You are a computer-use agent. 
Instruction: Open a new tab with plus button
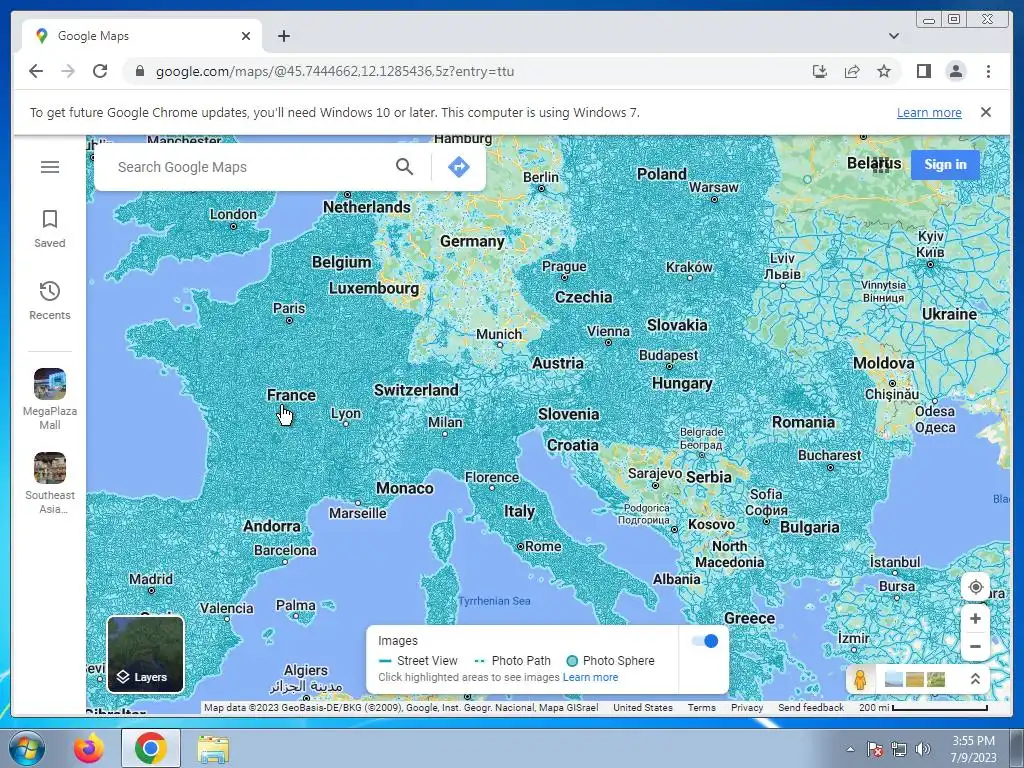(x=283, y=36)
